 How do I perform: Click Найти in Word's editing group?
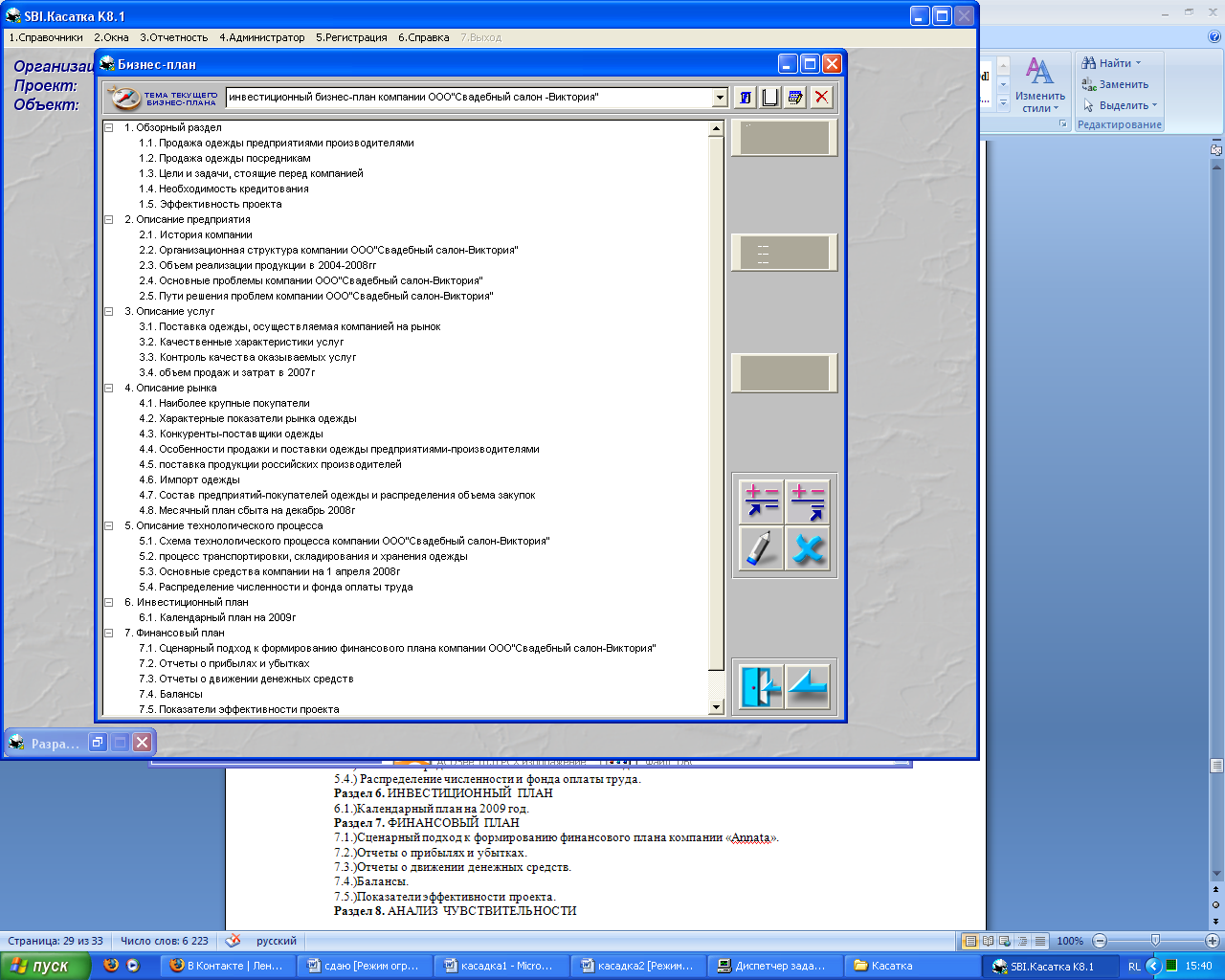coord(1111,63)
